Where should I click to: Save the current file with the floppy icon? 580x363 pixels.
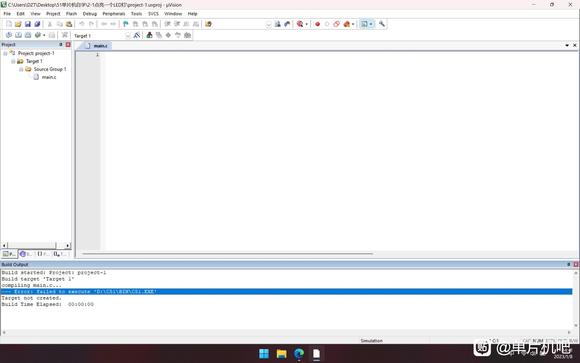(28, 24)
